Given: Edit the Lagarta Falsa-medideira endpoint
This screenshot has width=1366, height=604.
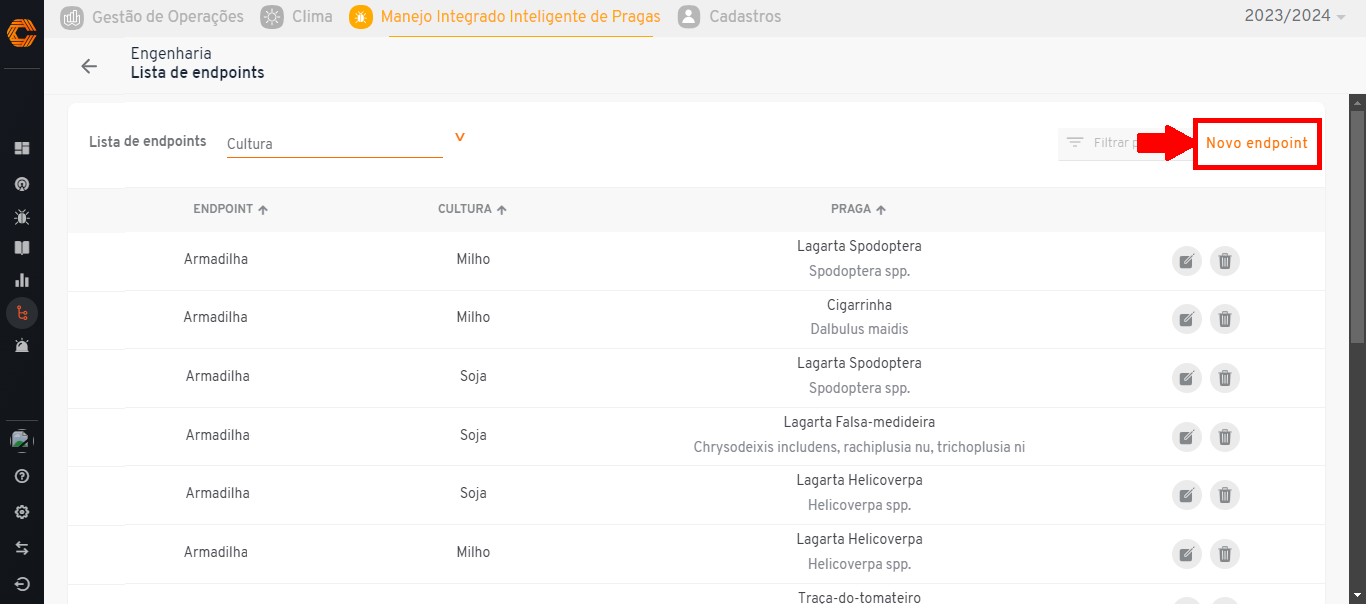Looking at the screenshot, I should coord(1186,437).
